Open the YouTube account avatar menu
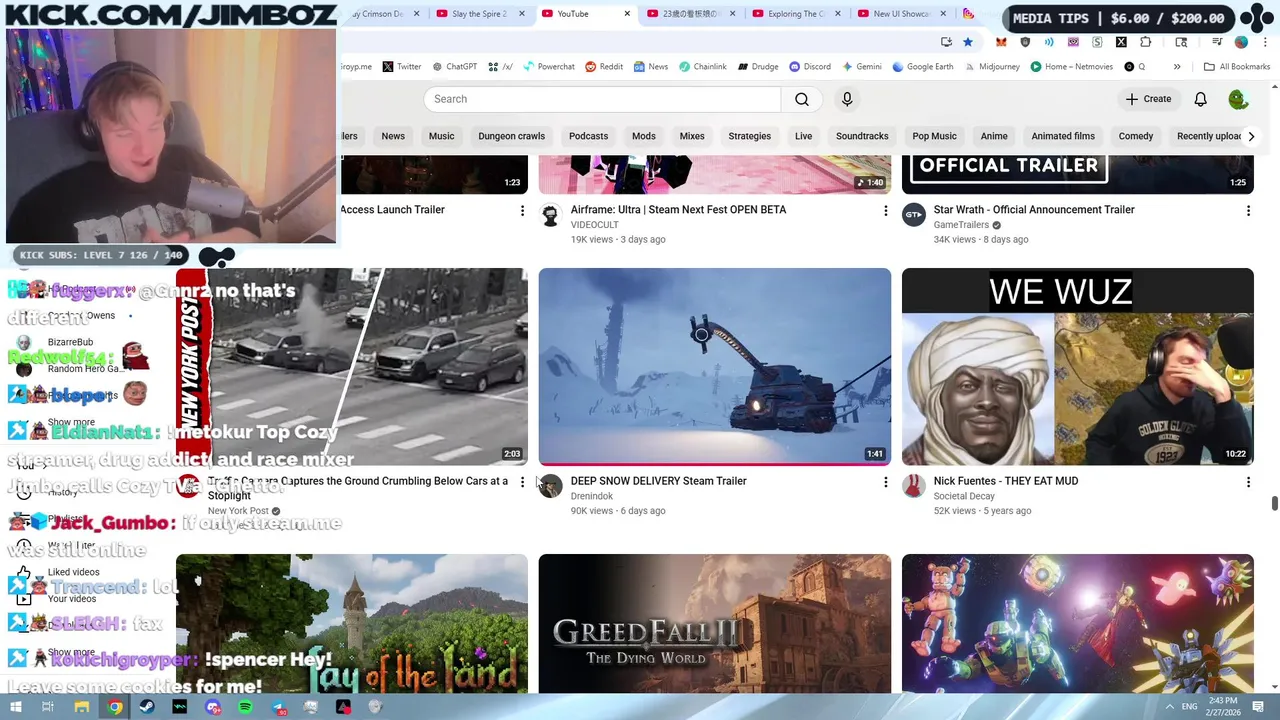The height and width of the screenshot is (720, 1280). pos(1238,99)
